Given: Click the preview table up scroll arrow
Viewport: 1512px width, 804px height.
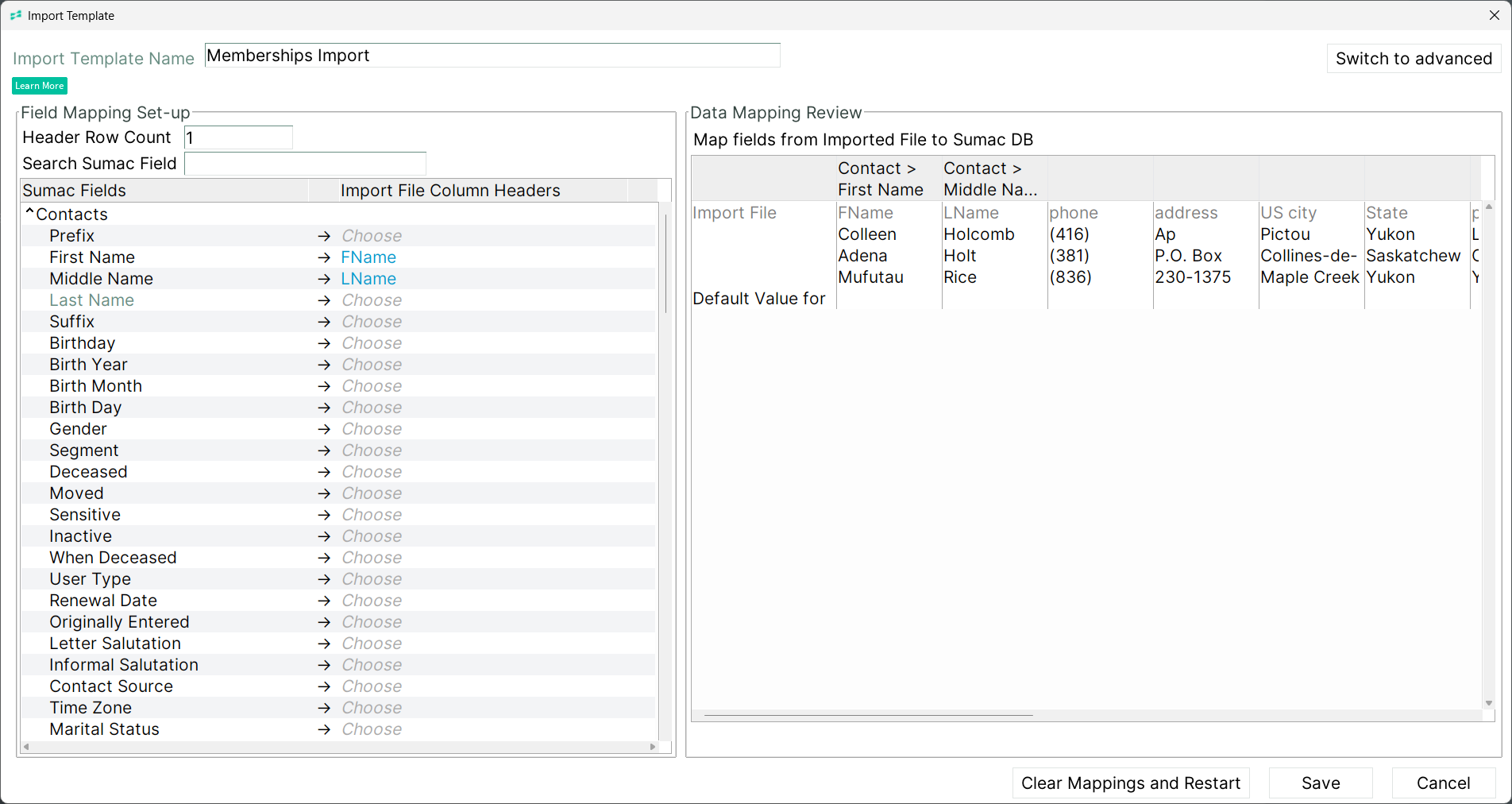Looking at the screenshot, I should [x=1489, y=207].
